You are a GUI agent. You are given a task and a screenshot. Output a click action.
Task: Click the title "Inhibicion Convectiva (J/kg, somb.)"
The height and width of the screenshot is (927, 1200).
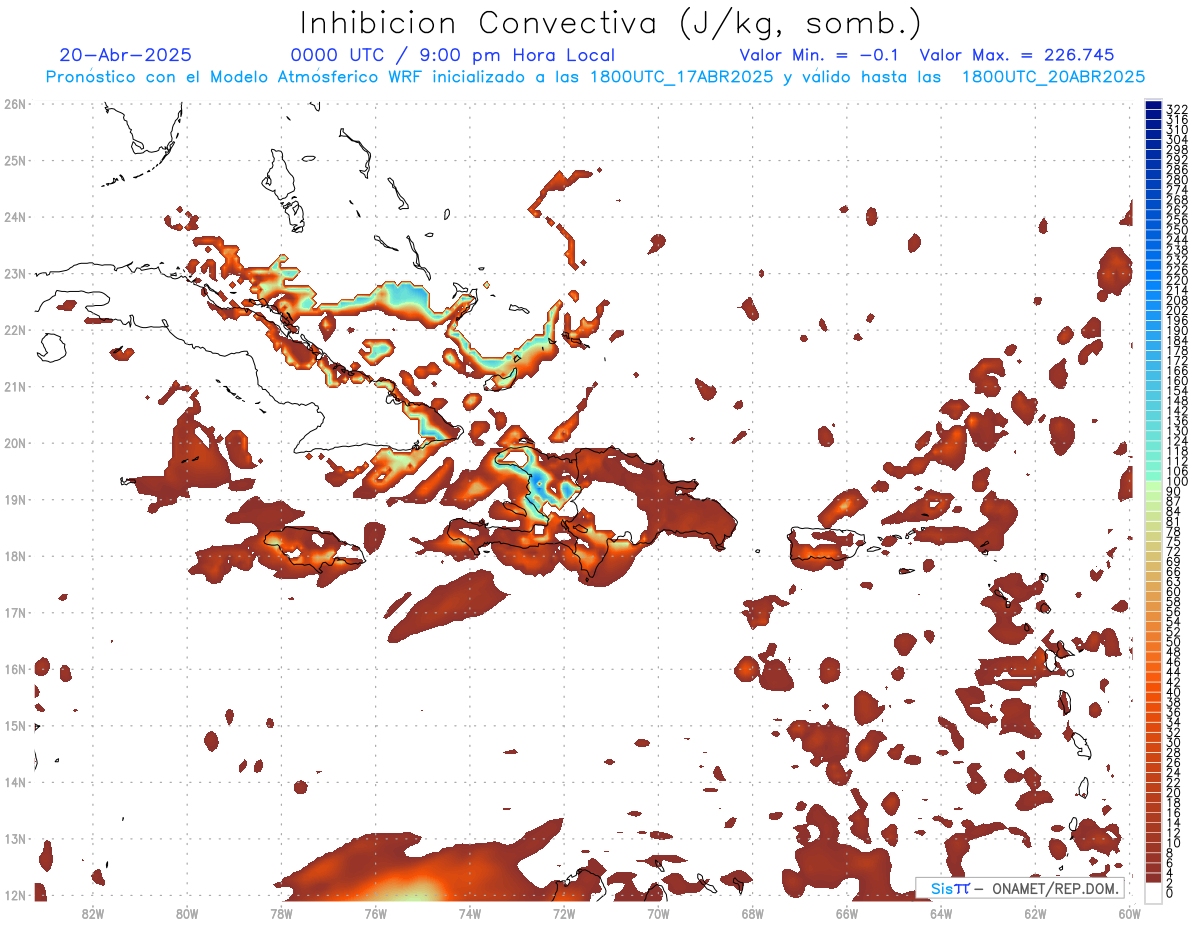point(610,23)
